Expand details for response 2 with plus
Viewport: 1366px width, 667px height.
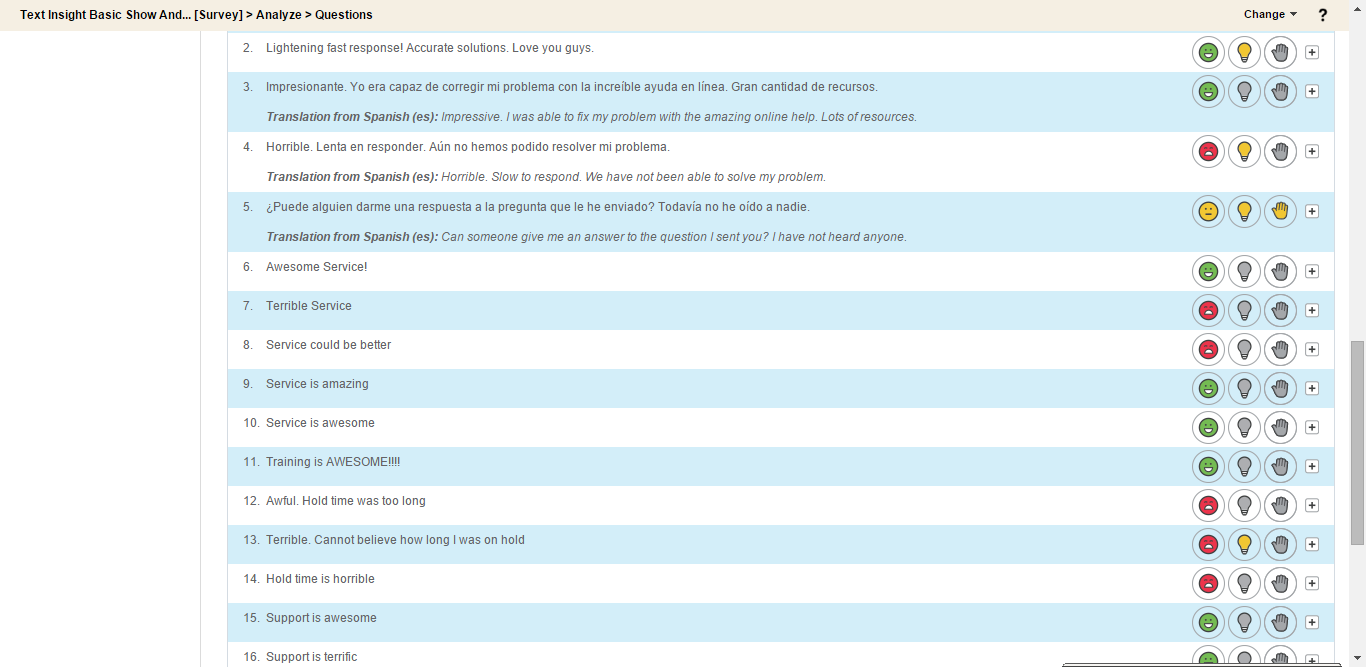1312,52
